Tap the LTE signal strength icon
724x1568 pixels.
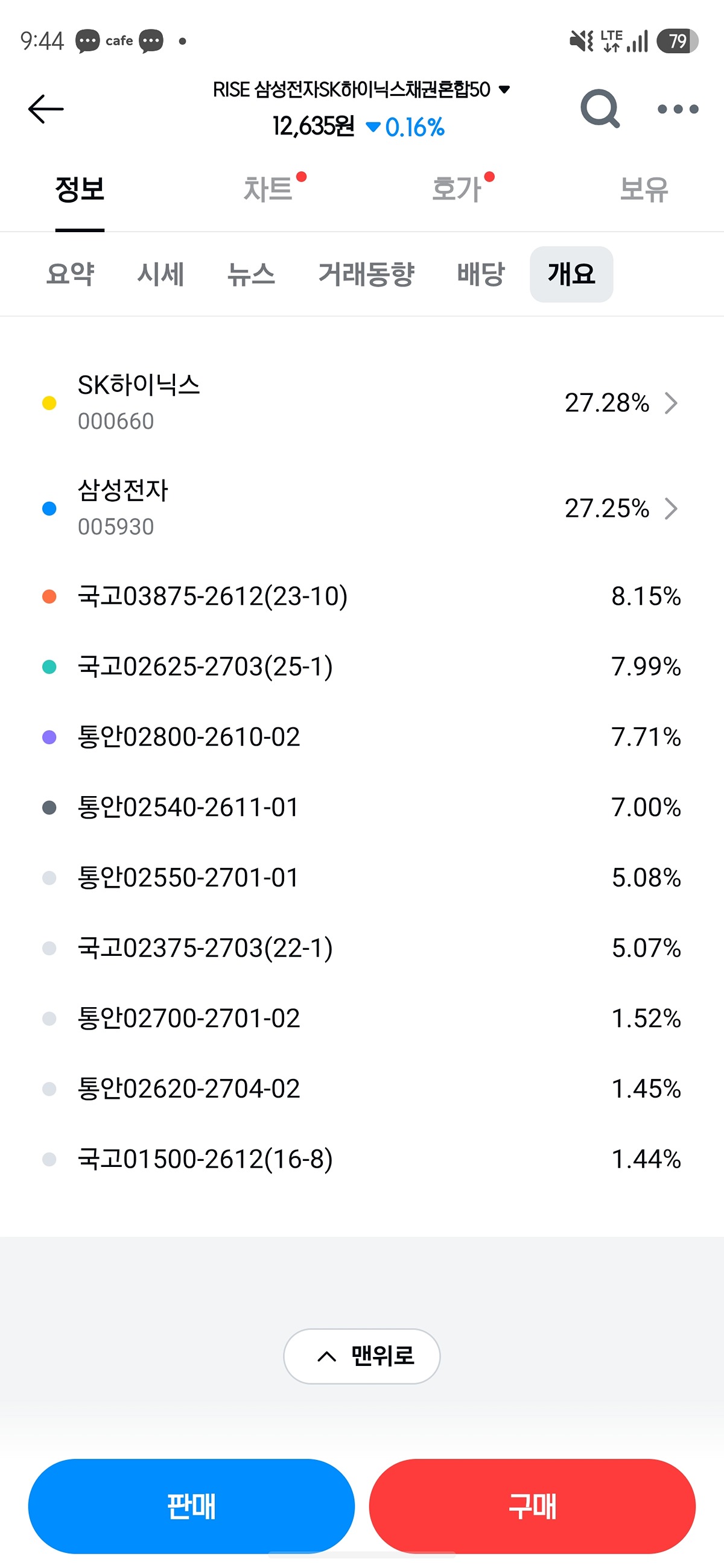[624, 41]
